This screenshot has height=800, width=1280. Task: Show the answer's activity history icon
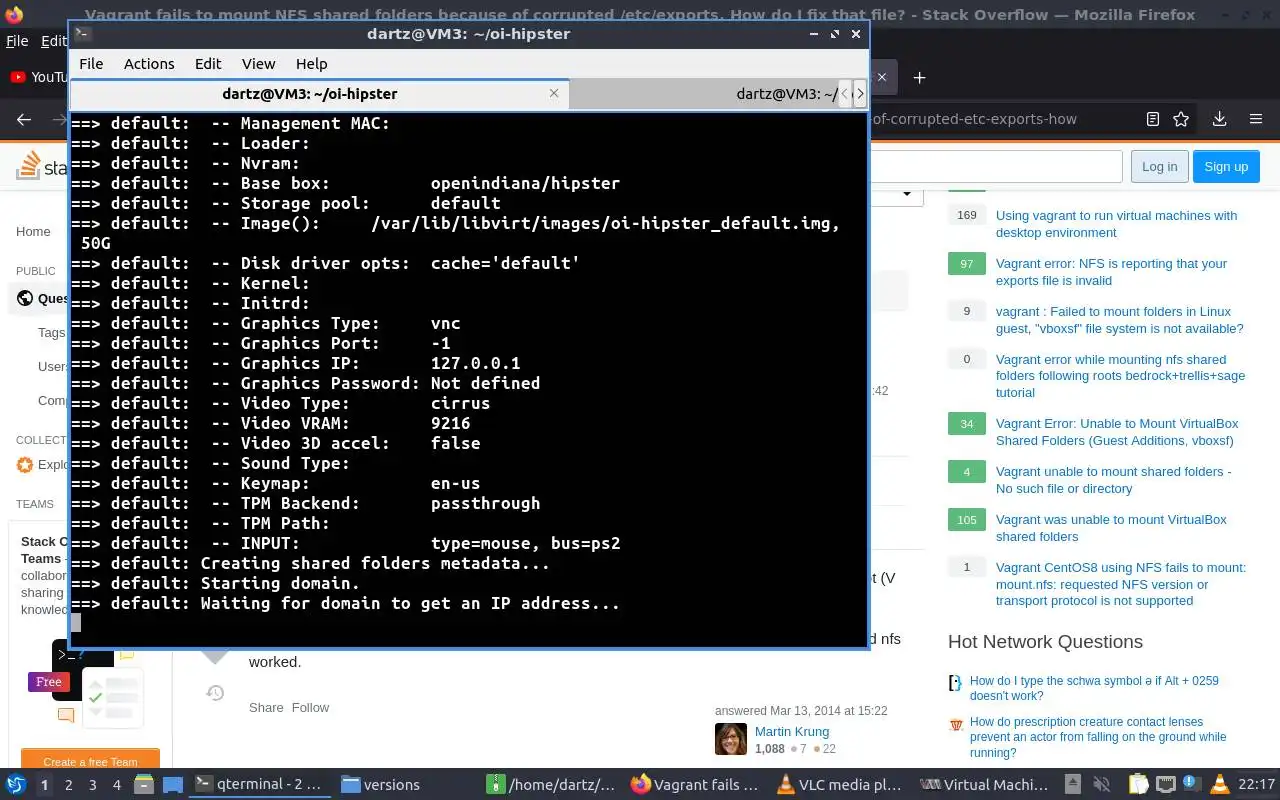(x=215, y=693)
